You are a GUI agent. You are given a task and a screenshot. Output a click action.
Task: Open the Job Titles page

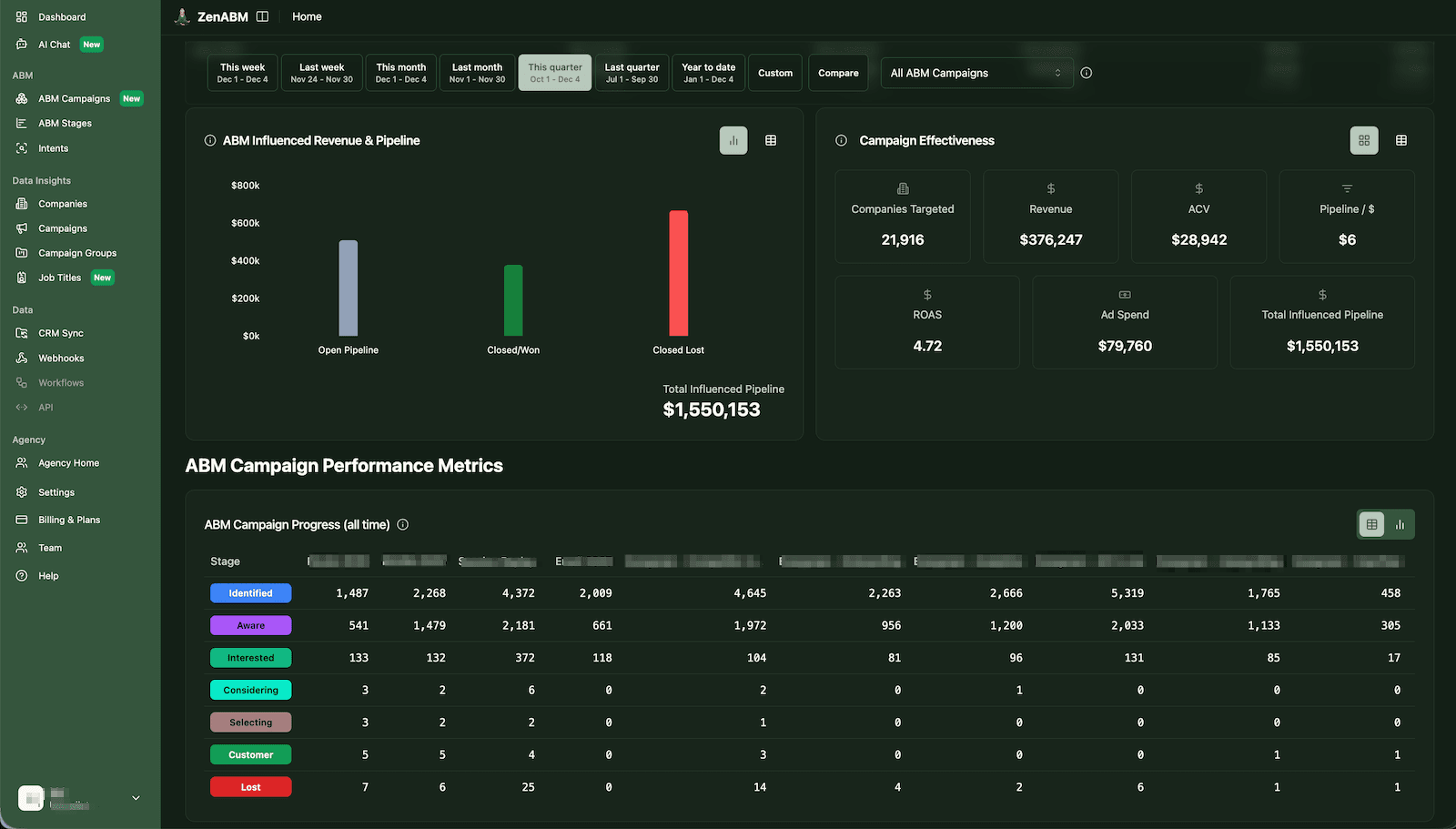[59, 278]
